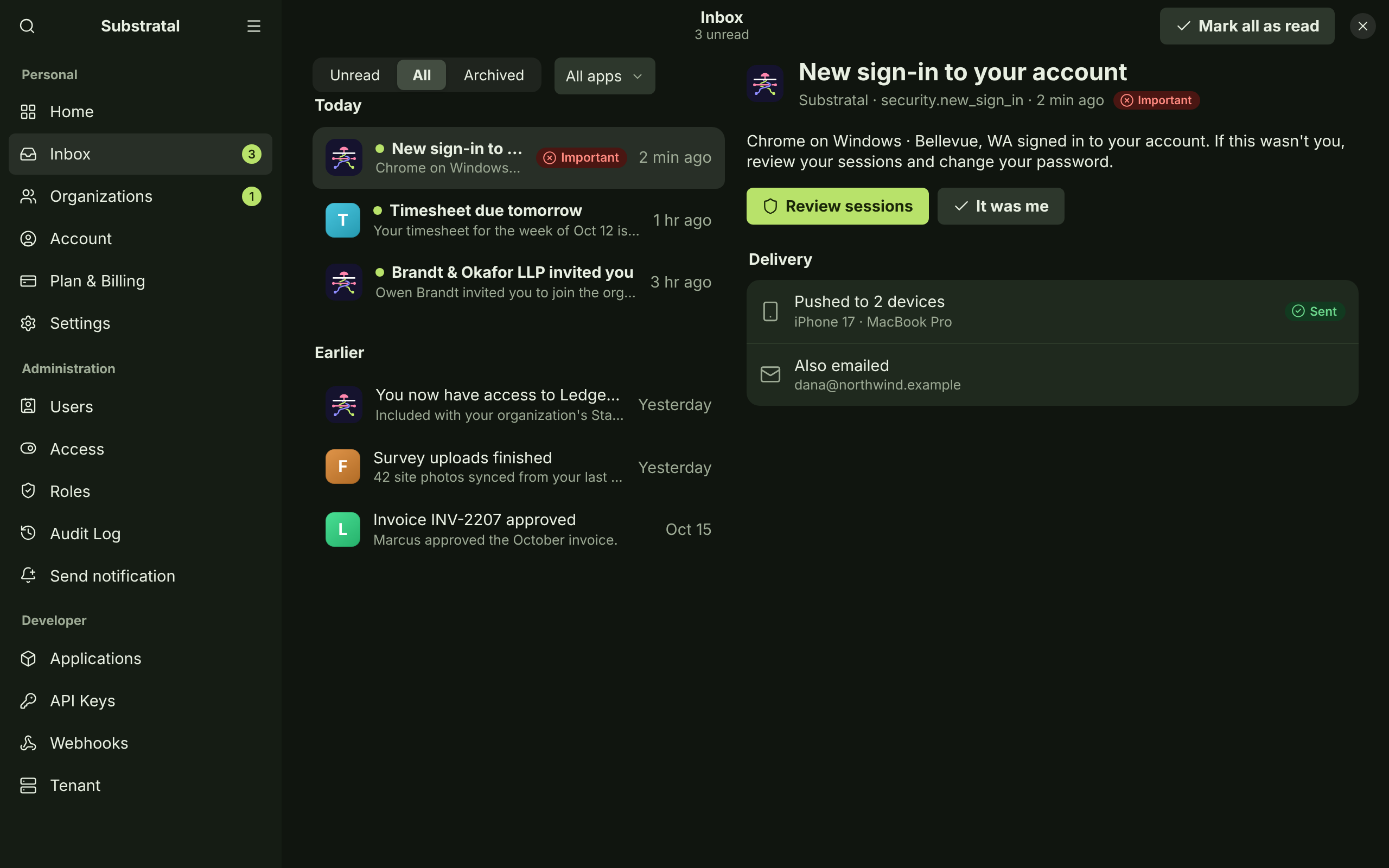Viewport: 1389px width, 868px height.
Task: Open the search magnifier icon
Action: pyautogui.click(x=27, y=26)
